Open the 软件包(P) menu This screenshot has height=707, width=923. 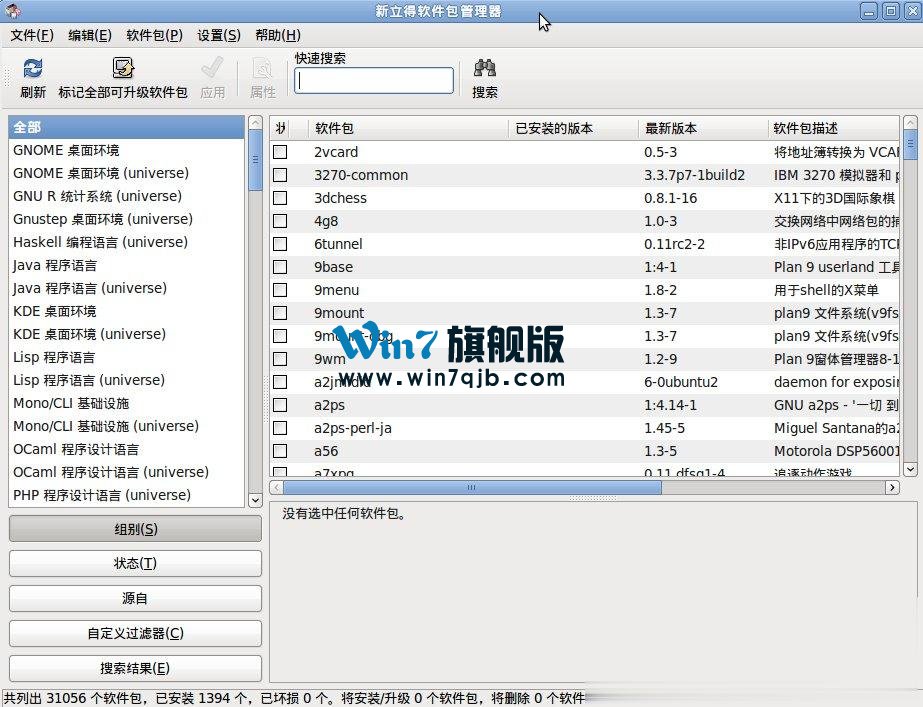[154, 35]
